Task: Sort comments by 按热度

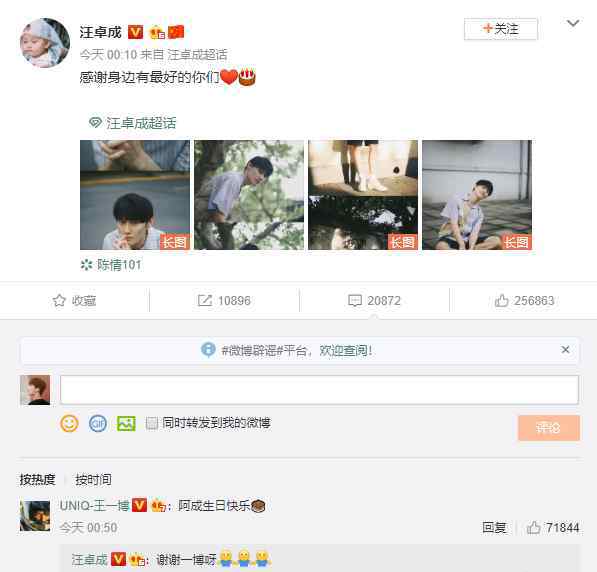Action: pos(37,479)
